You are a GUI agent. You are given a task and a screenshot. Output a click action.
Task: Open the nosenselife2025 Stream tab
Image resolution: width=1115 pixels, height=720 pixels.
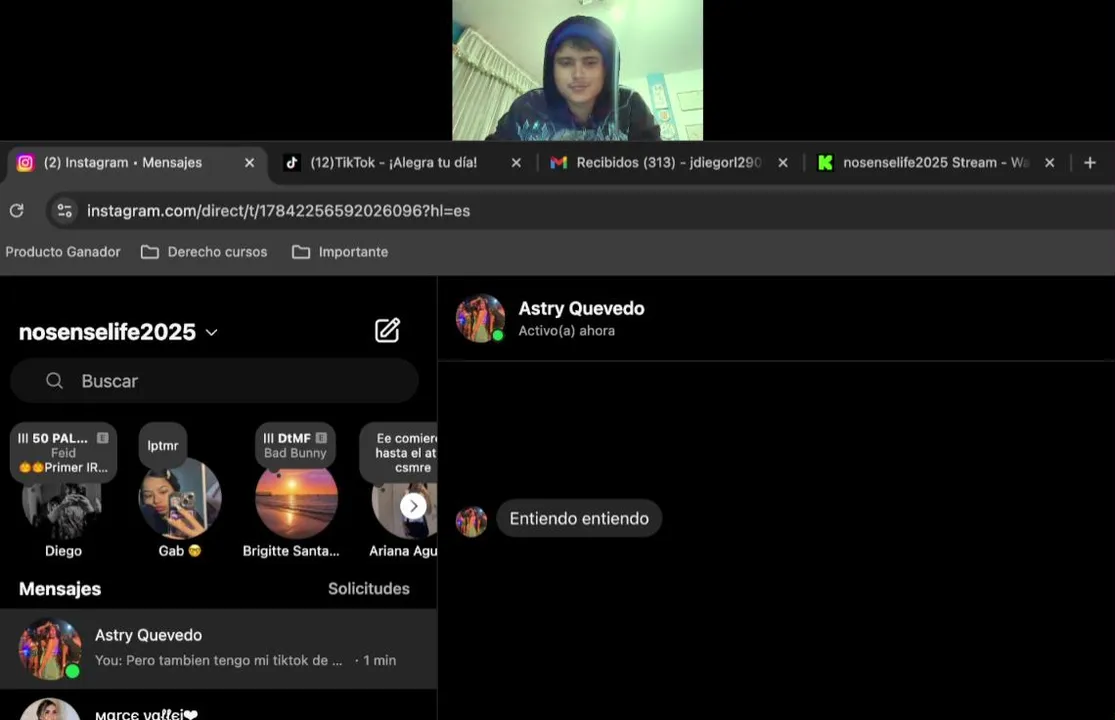tap(935, 163)
